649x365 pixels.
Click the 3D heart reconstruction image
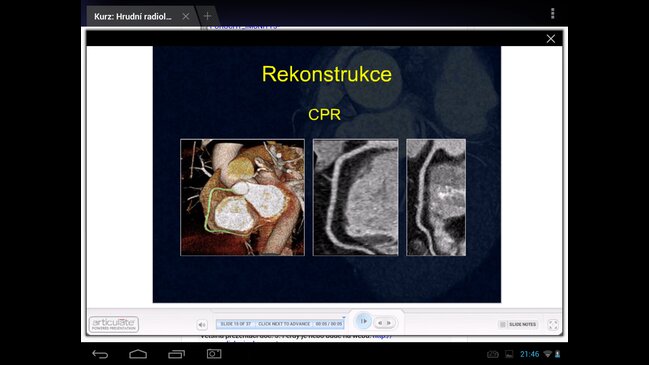click(242, 197)
